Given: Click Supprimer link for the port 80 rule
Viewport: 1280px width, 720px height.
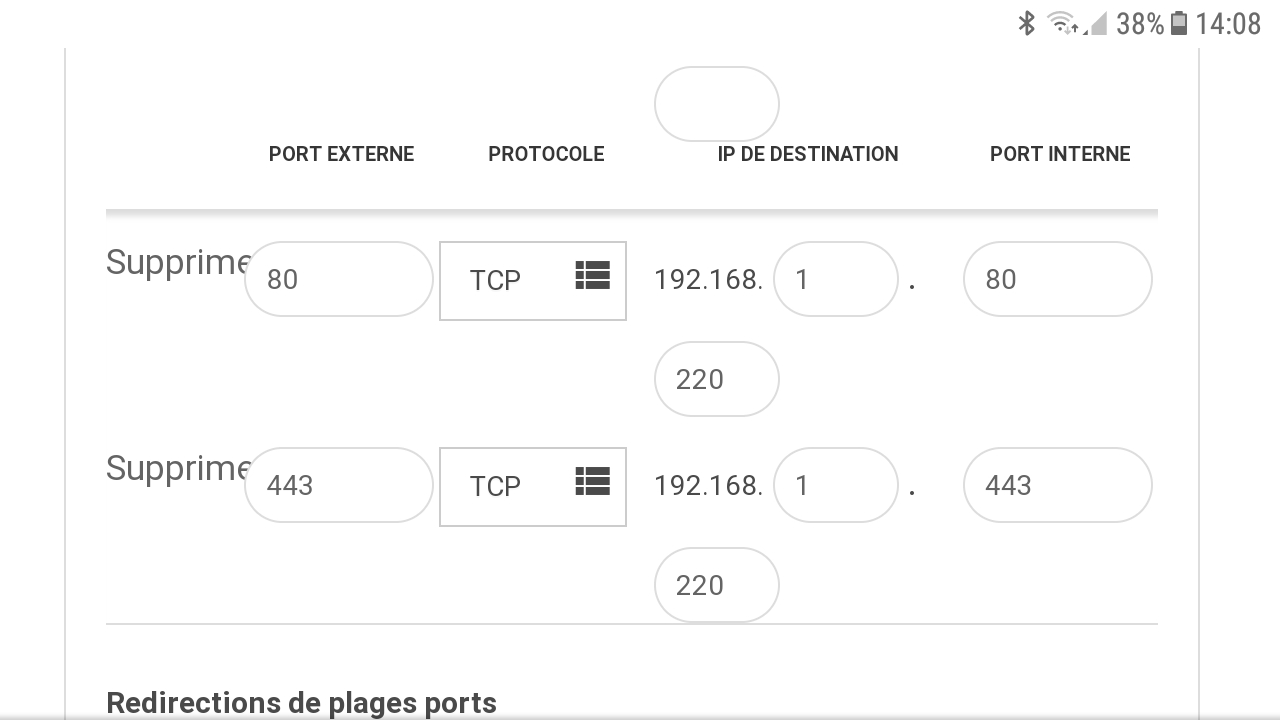Looking at the screenshot, I should 176,262.
